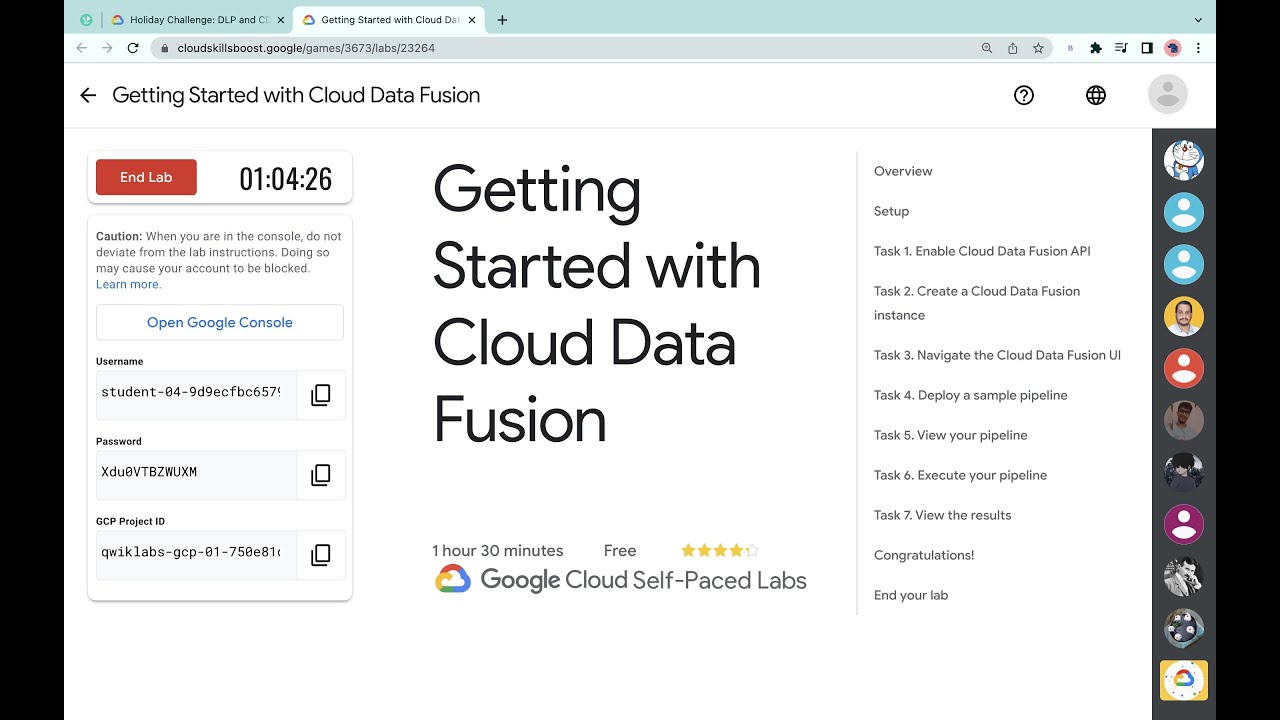Click the purple B extension icon
Viewport: 1280px width, 720px height.
coord(1070,48)
